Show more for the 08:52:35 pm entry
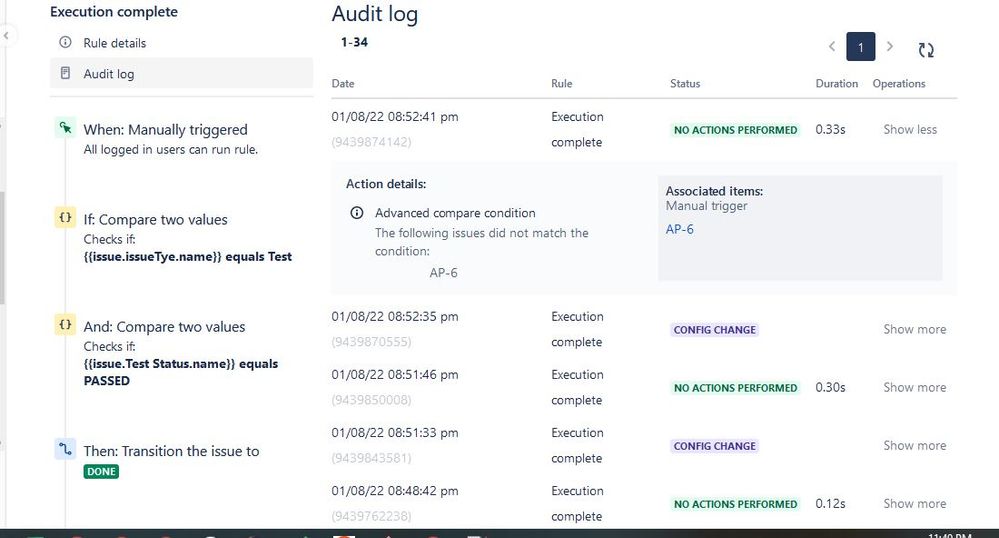Viewport: 999px width, 538px height. coord(914,330)
